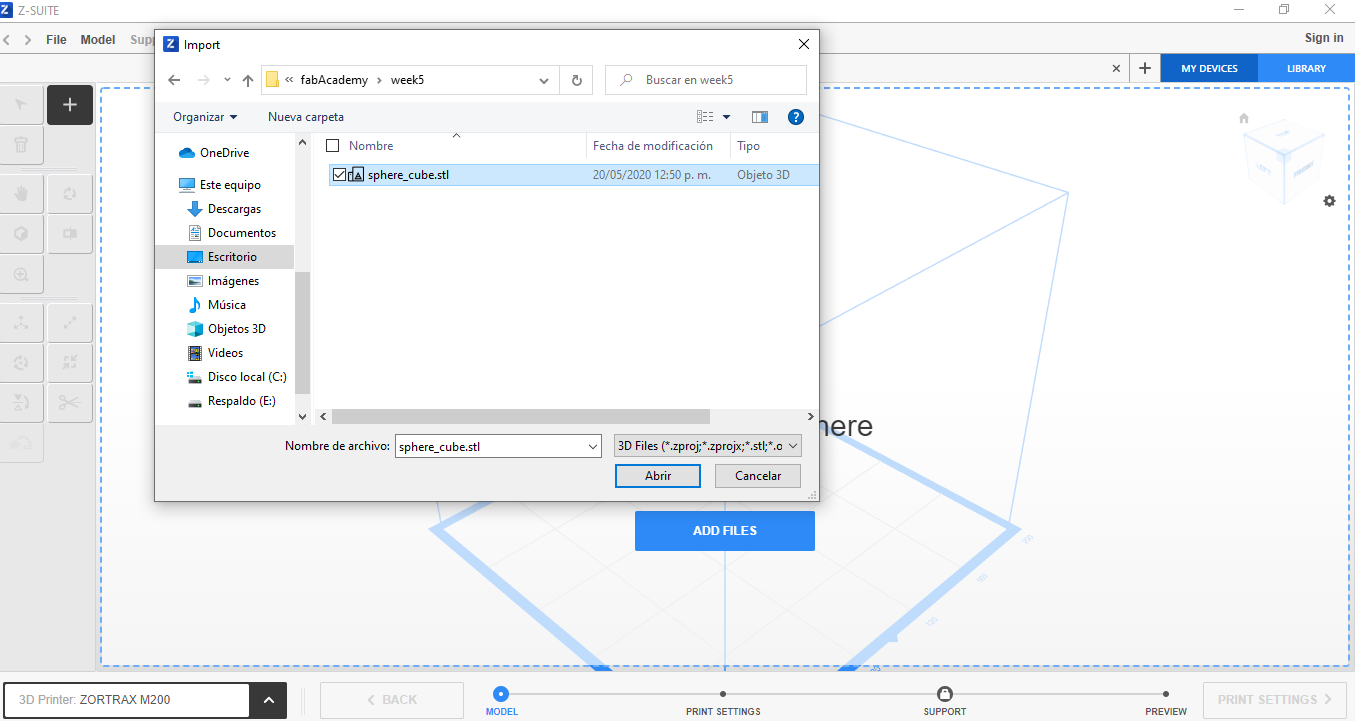The width and height of the screenshot is (1355, 721).
Task: Refresh the week5 folder listing
Action: tap(577, 80)
